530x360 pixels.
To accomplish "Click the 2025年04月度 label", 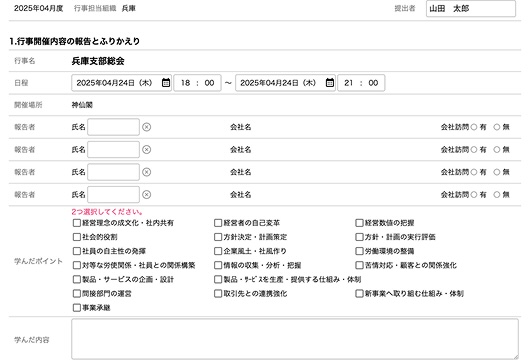I will coord(39,8).
